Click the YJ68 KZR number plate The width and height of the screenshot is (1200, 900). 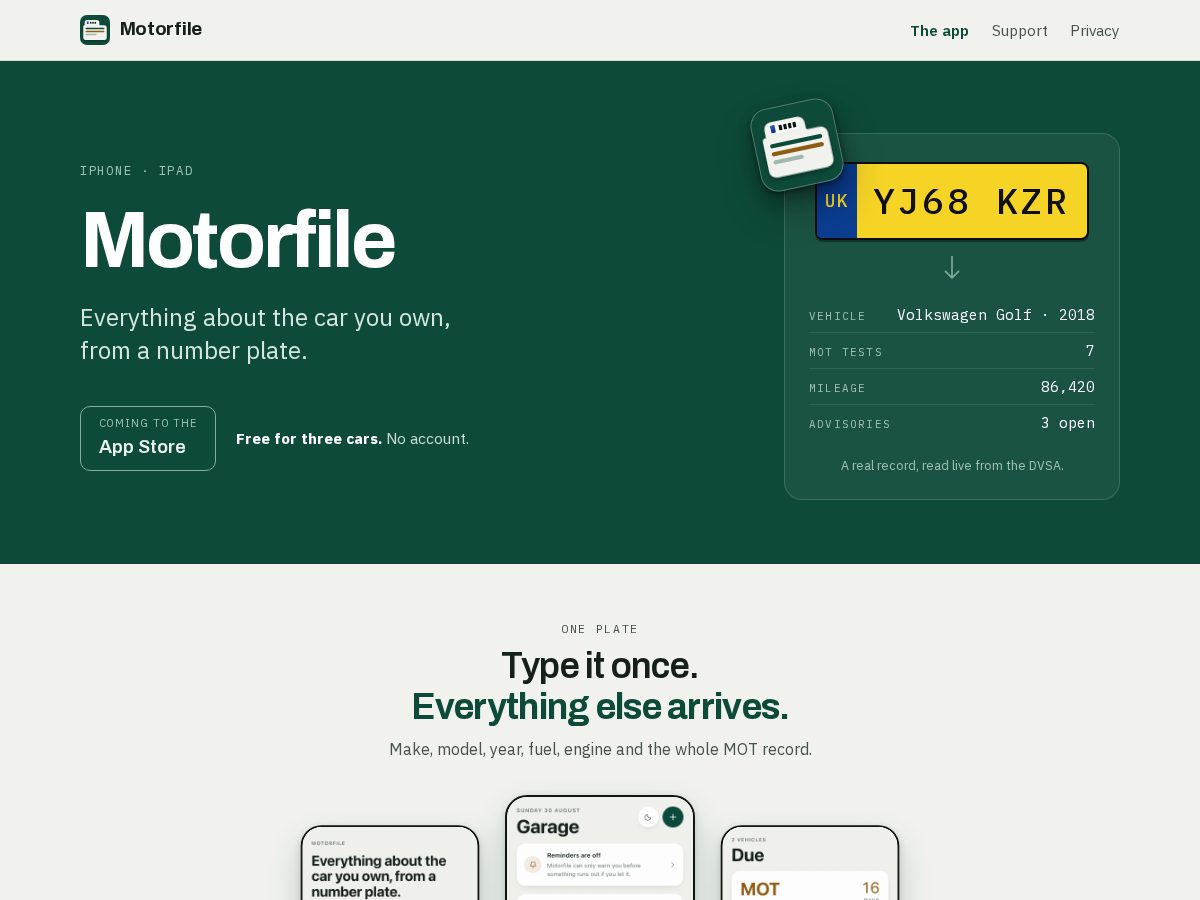[x=952, y=201]
